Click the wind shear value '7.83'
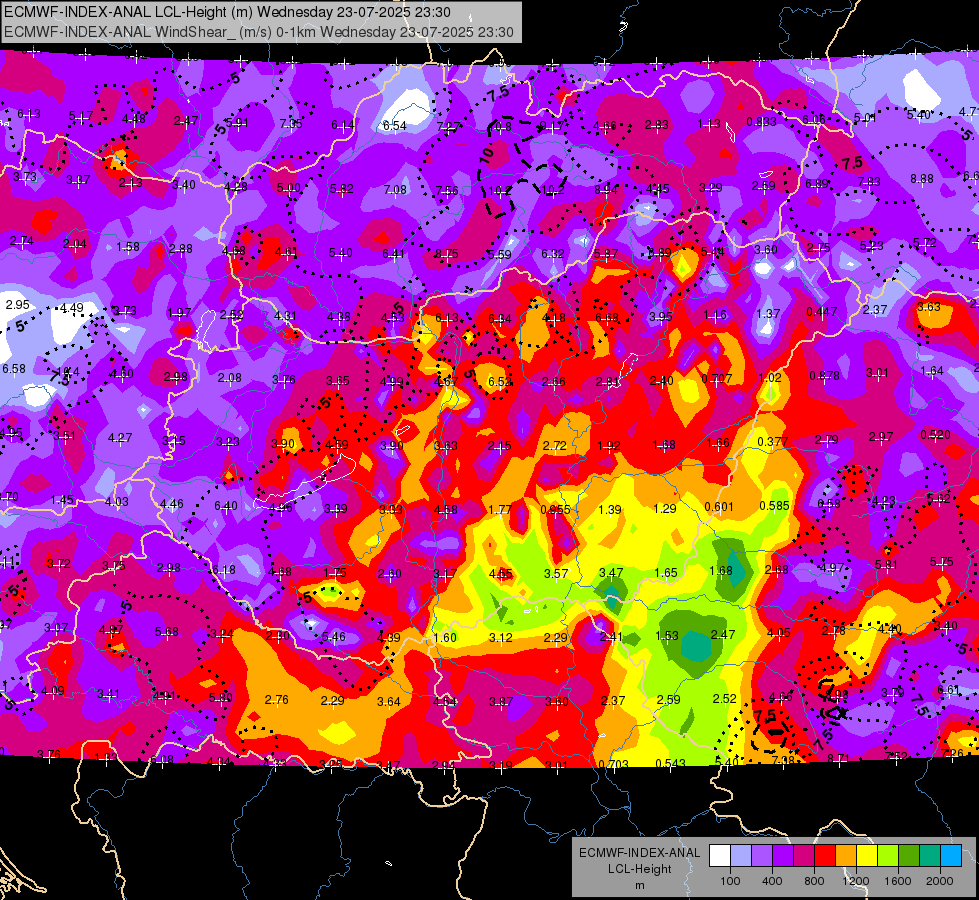This screenshot has height=900, width=979. [869, 182]
